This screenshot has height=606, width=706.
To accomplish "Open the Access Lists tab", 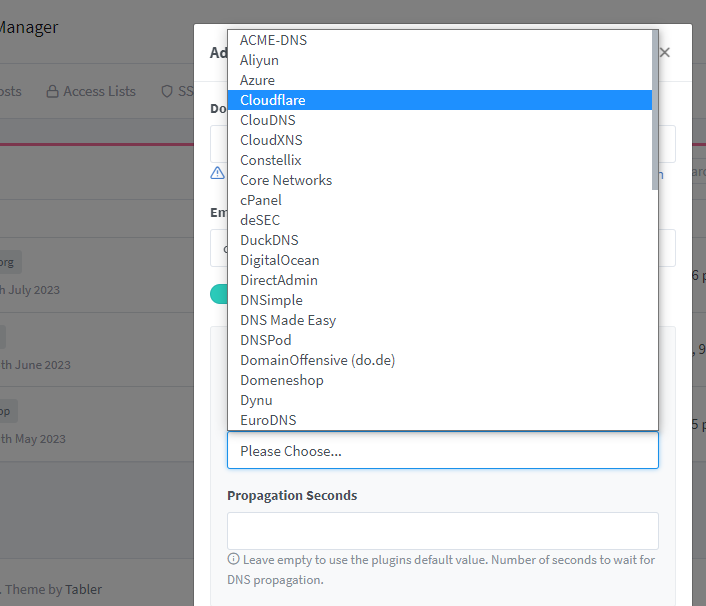I will pyautogui.click(x=90, y=91).
